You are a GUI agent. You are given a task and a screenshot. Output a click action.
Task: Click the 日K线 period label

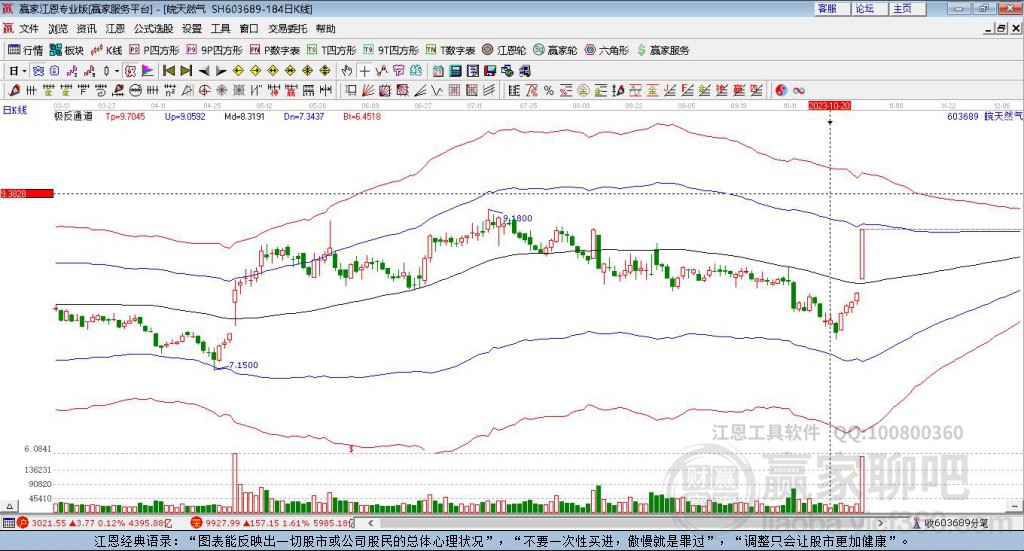[x=15, y=110]
